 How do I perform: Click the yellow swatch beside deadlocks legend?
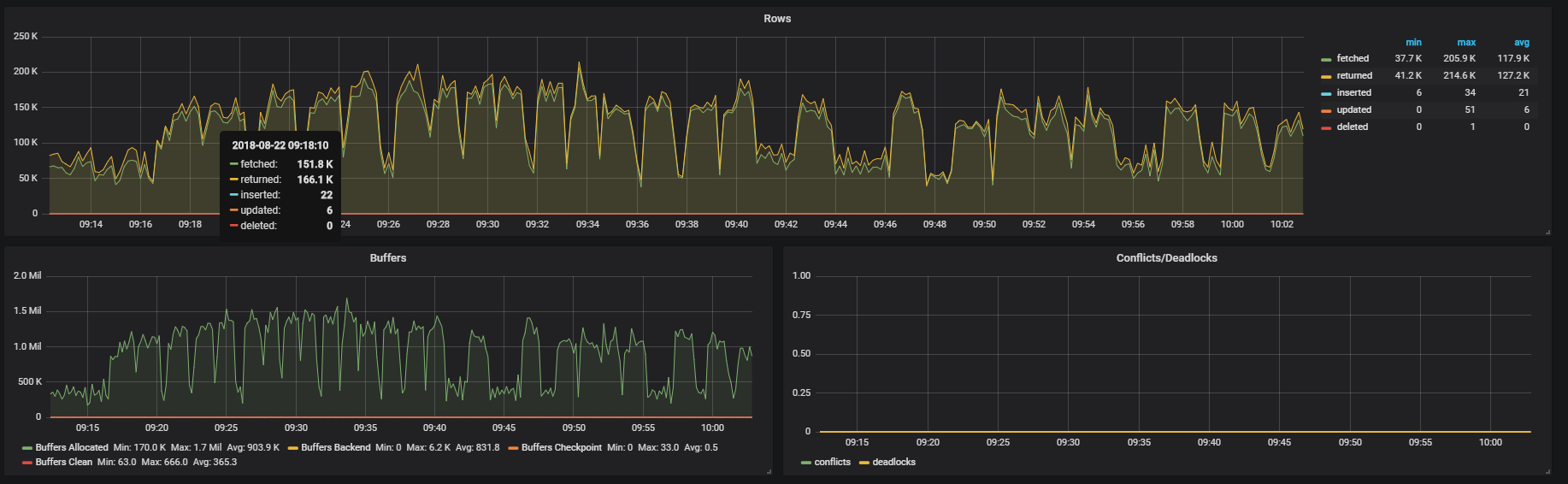pos(864,463)
